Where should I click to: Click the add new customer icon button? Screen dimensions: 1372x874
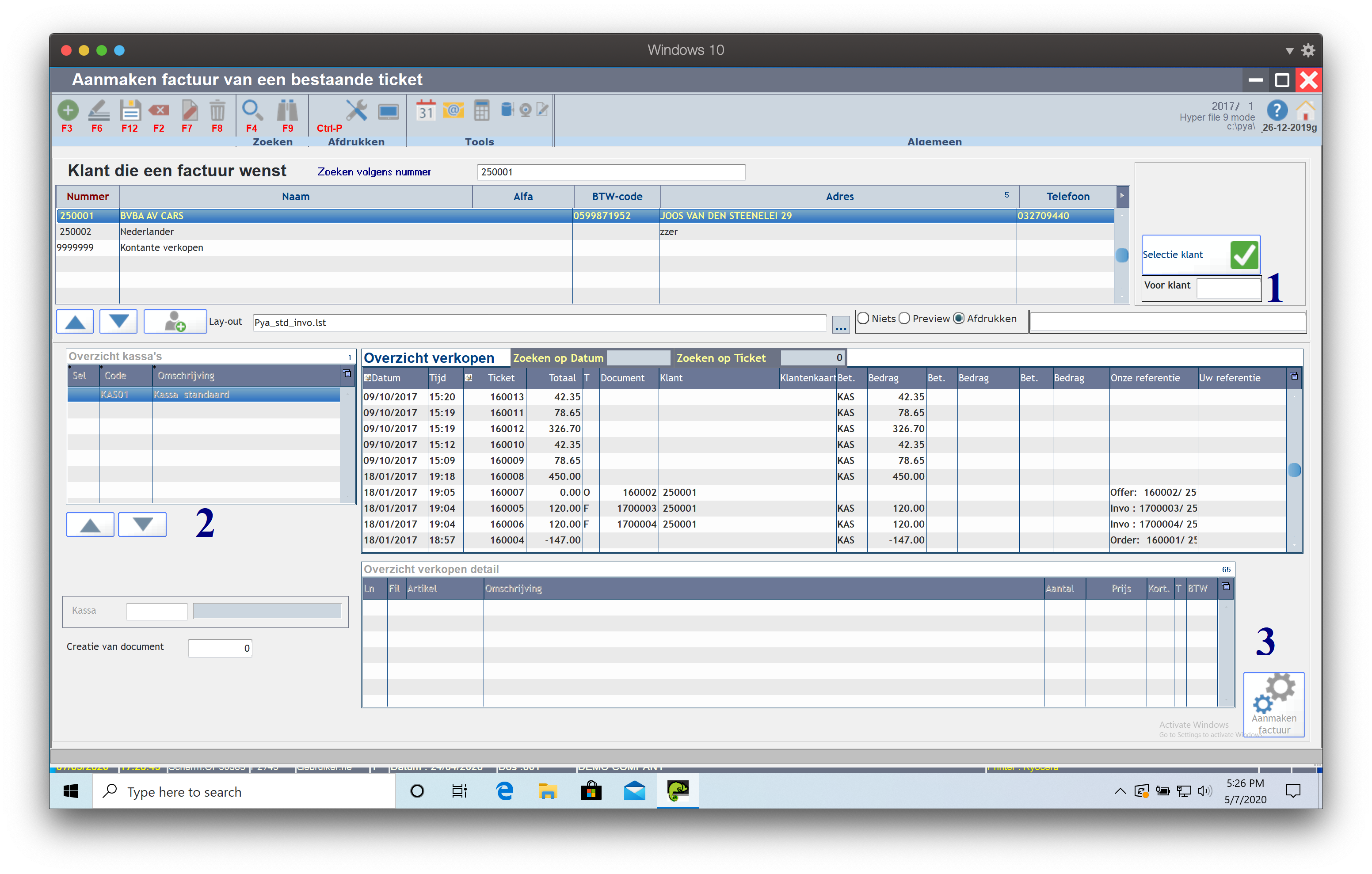point(175,321)
